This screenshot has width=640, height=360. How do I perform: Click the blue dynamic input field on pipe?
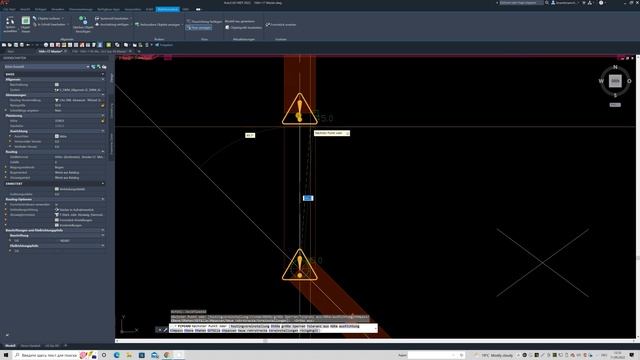point(308,198)
